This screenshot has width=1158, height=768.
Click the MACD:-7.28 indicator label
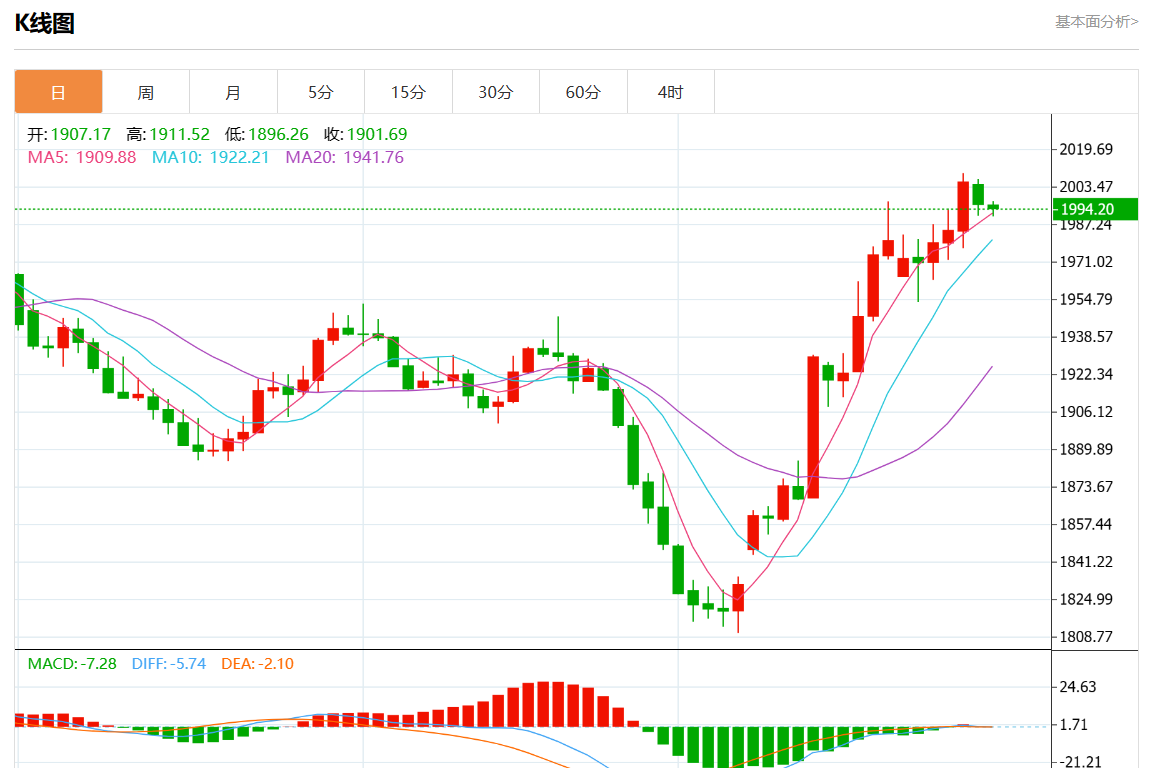[72, 664]
